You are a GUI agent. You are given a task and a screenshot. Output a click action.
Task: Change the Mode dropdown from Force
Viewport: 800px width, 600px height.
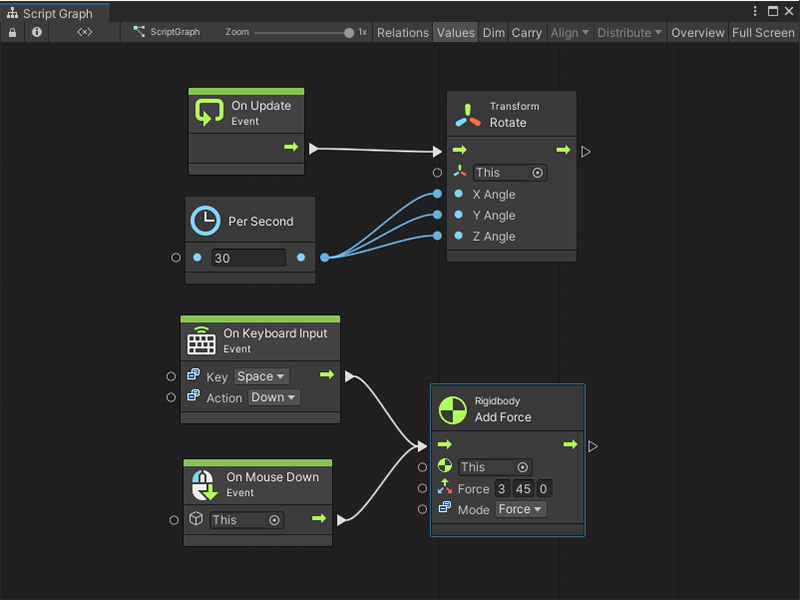520,509
